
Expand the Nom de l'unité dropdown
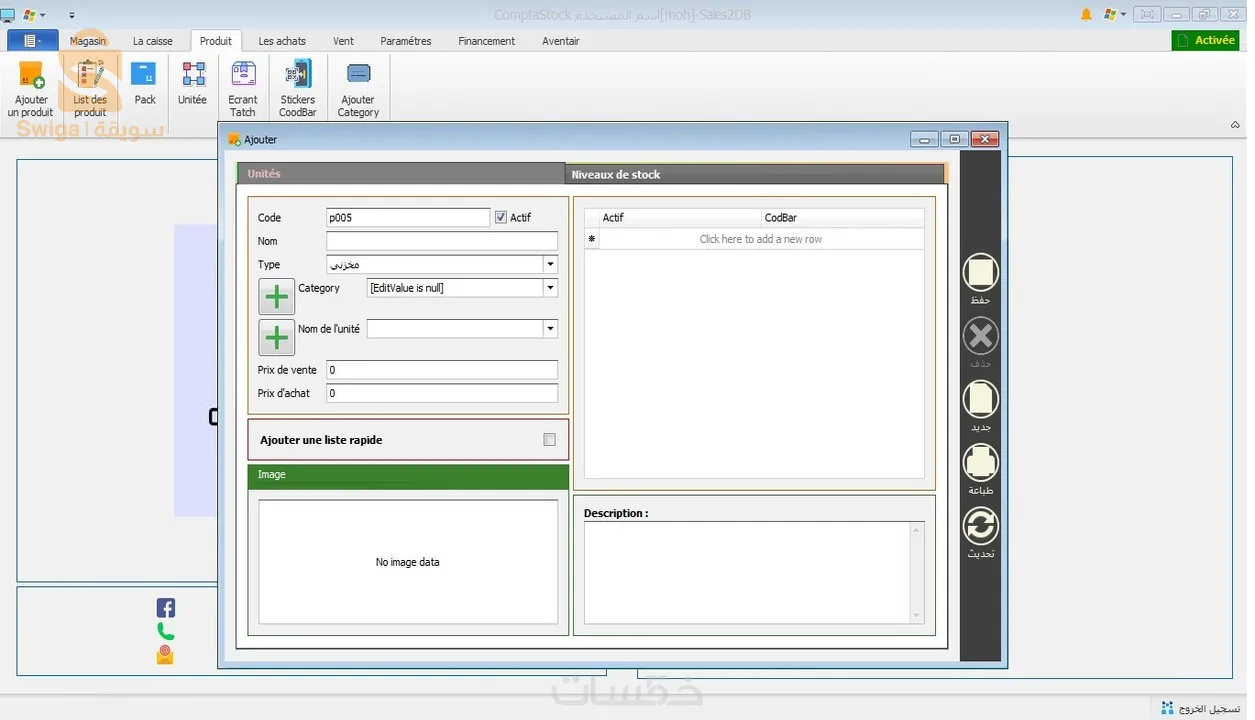tap(550, 328)
